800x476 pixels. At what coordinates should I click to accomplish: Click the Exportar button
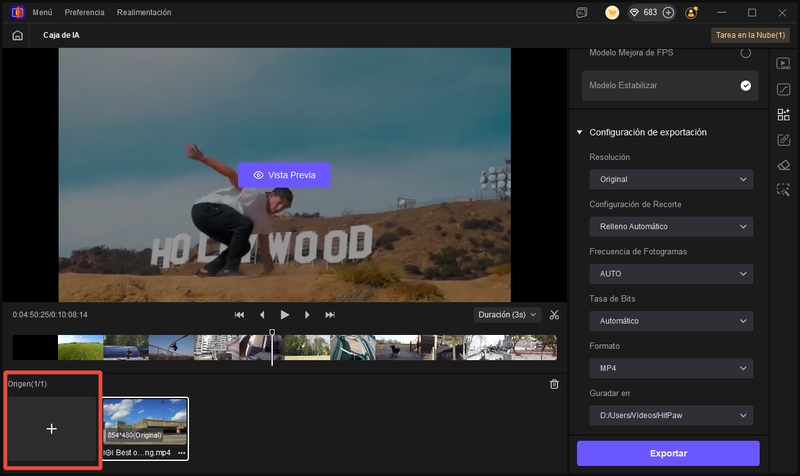click(x=668, y=453)
